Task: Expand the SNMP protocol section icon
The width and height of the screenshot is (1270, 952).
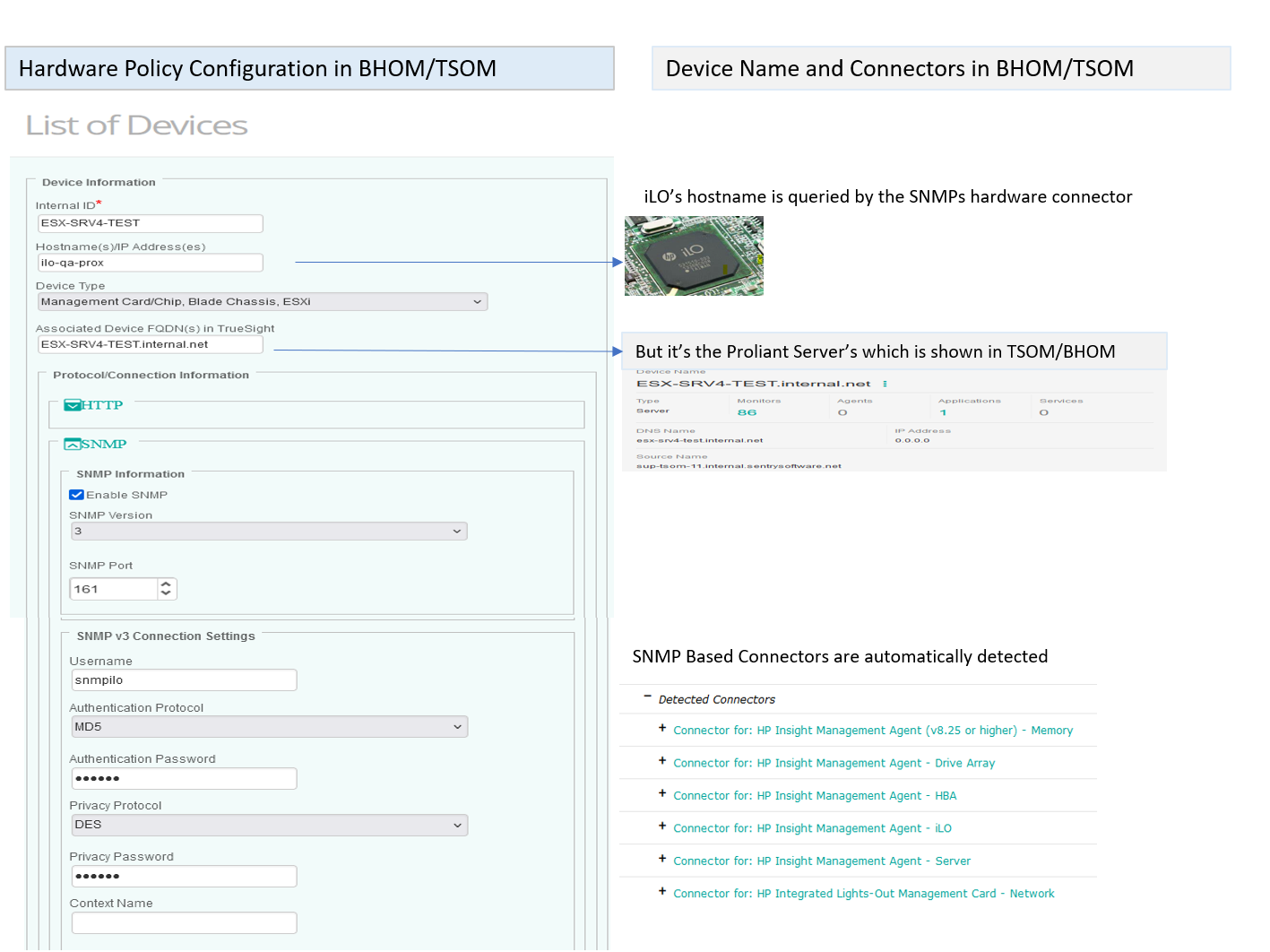Action: pyautogui.click(x=72, y=443)
